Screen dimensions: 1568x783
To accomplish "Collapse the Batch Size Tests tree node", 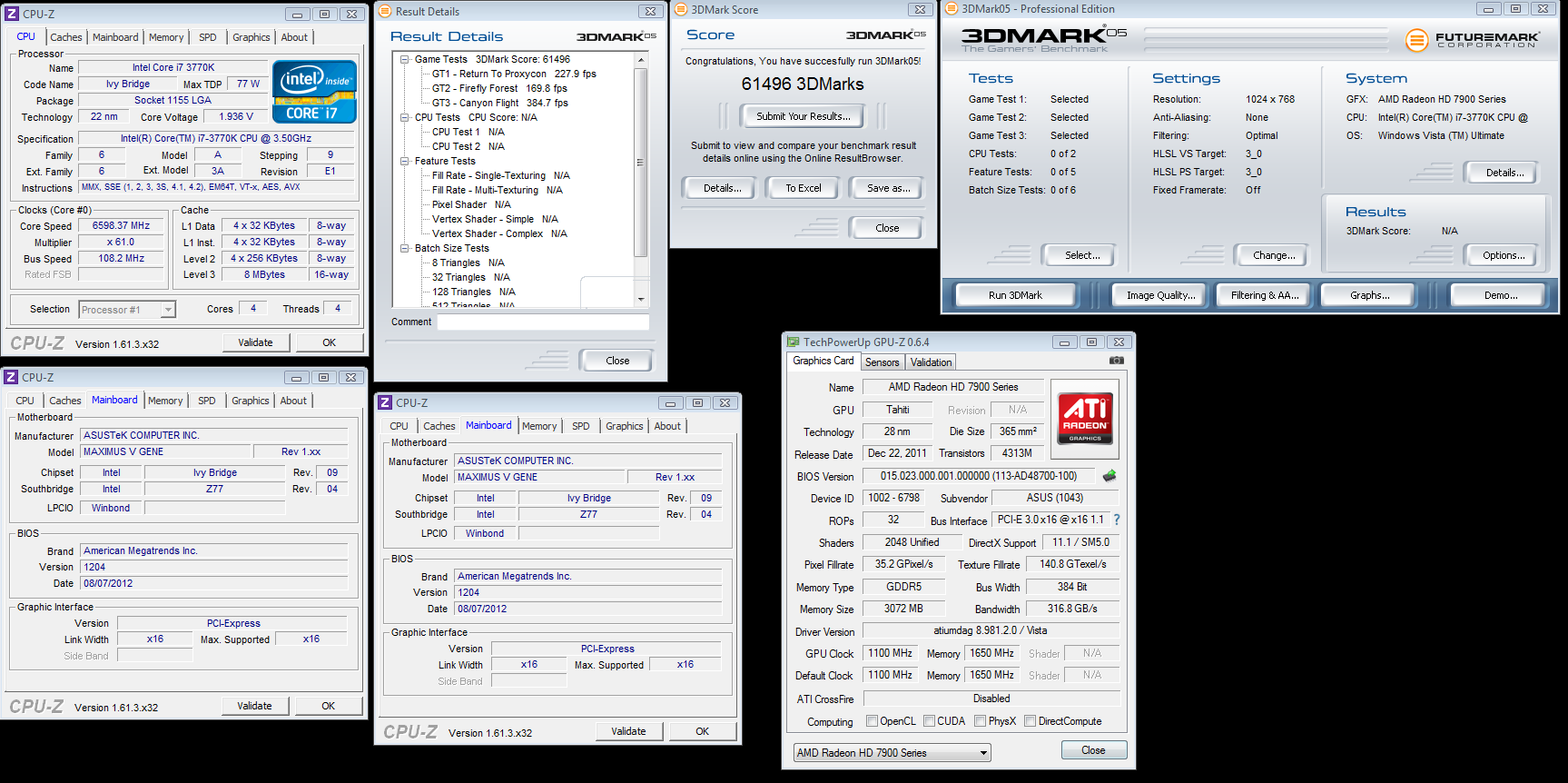I will (405, 248).
